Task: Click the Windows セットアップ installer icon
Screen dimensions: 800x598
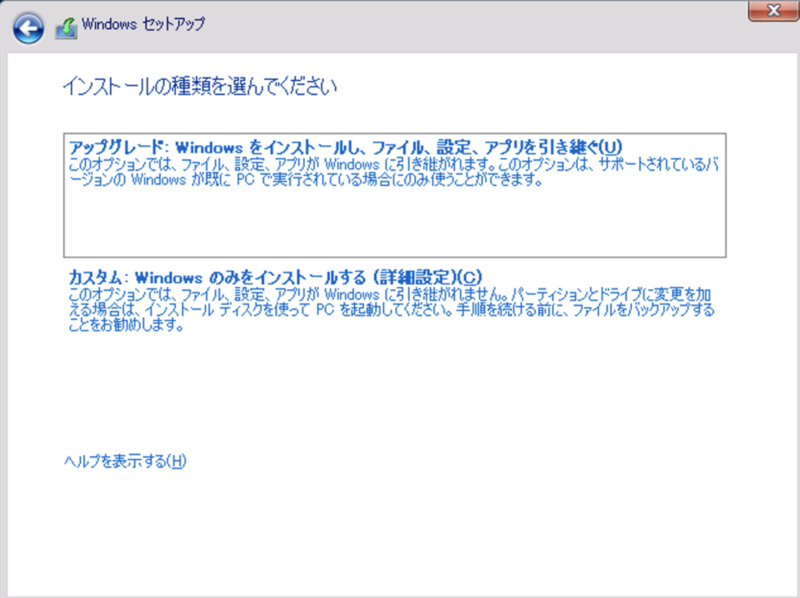Action: click(66, 28)
